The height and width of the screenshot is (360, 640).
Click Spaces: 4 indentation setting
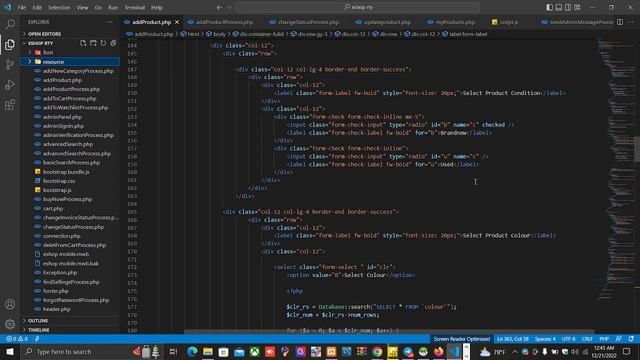point(545,339)
